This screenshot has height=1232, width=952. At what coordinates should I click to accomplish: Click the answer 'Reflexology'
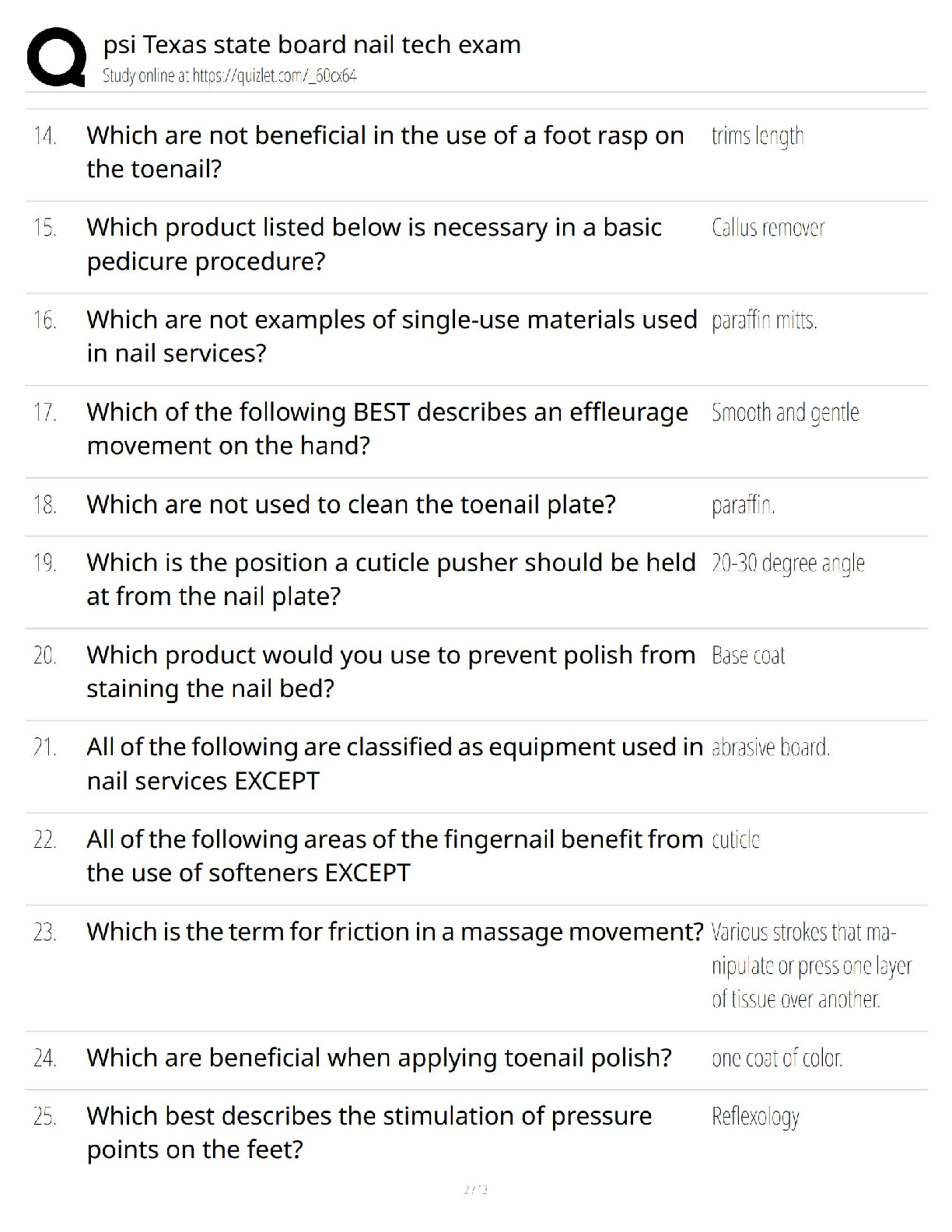pos(755,1117)
